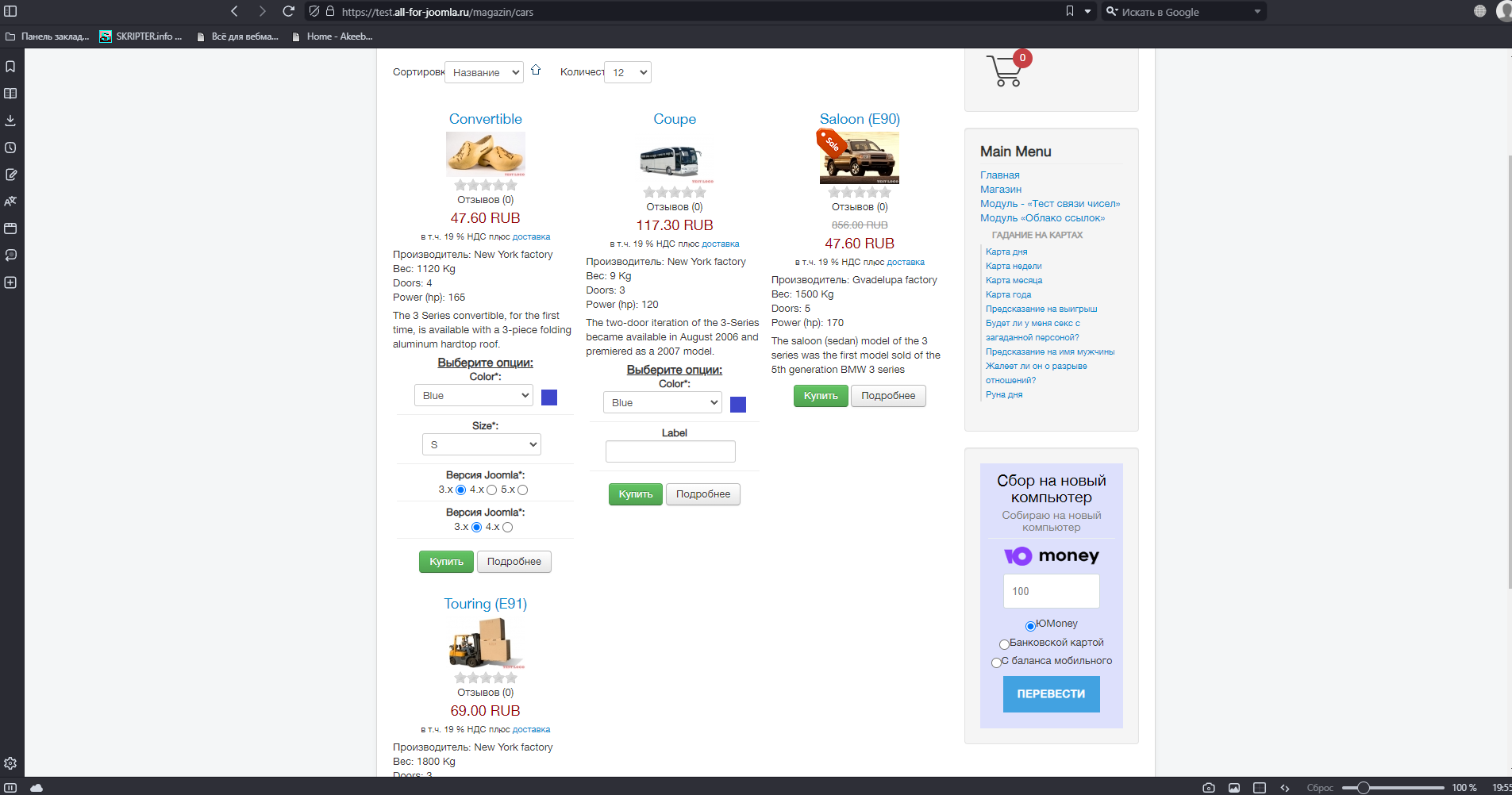Open the Downloads panel
1512x795 pixels.
pos(10,121)
